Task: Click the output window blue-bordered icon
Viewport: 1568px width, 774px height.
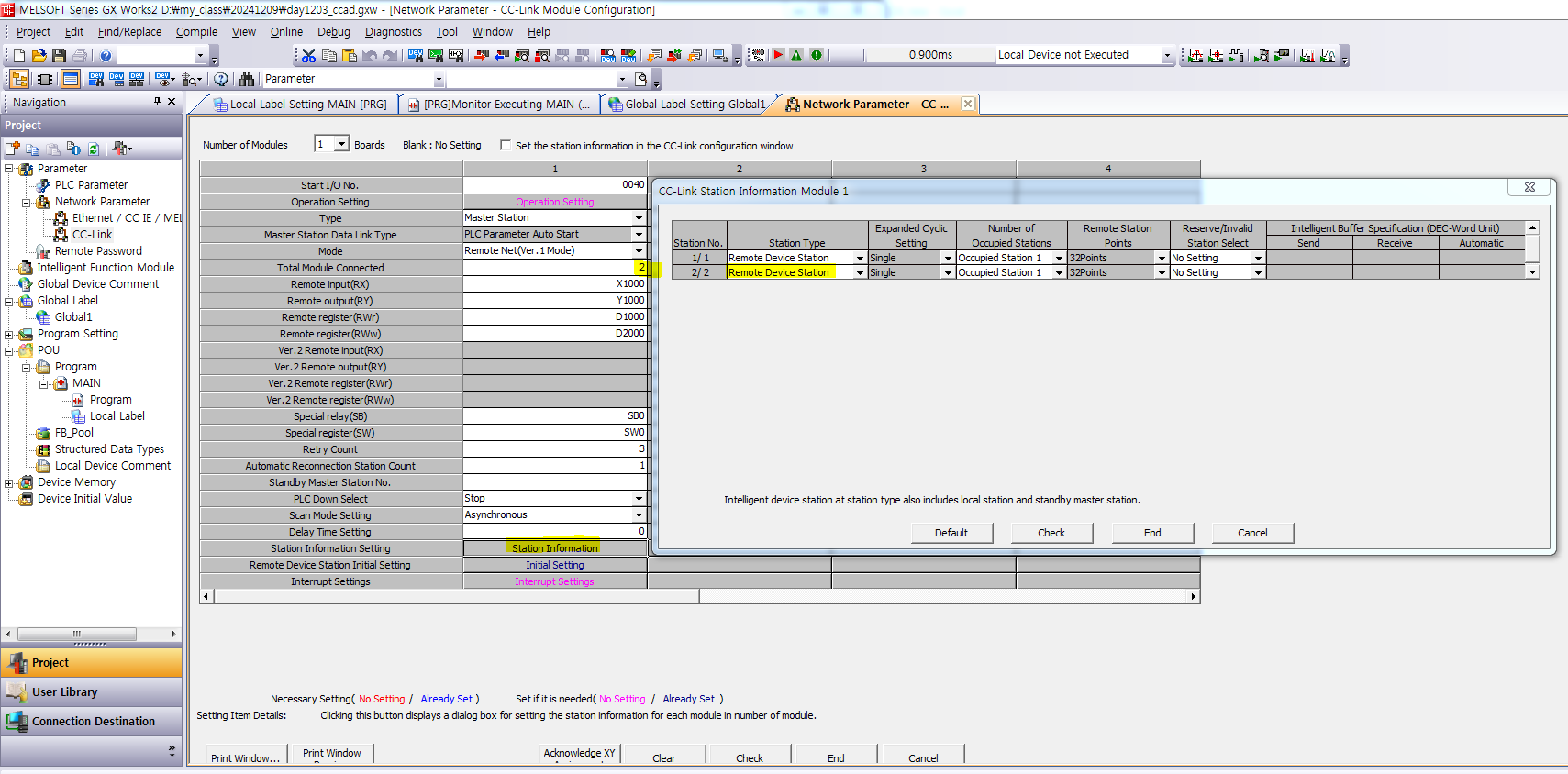Action: coord(71,79)
